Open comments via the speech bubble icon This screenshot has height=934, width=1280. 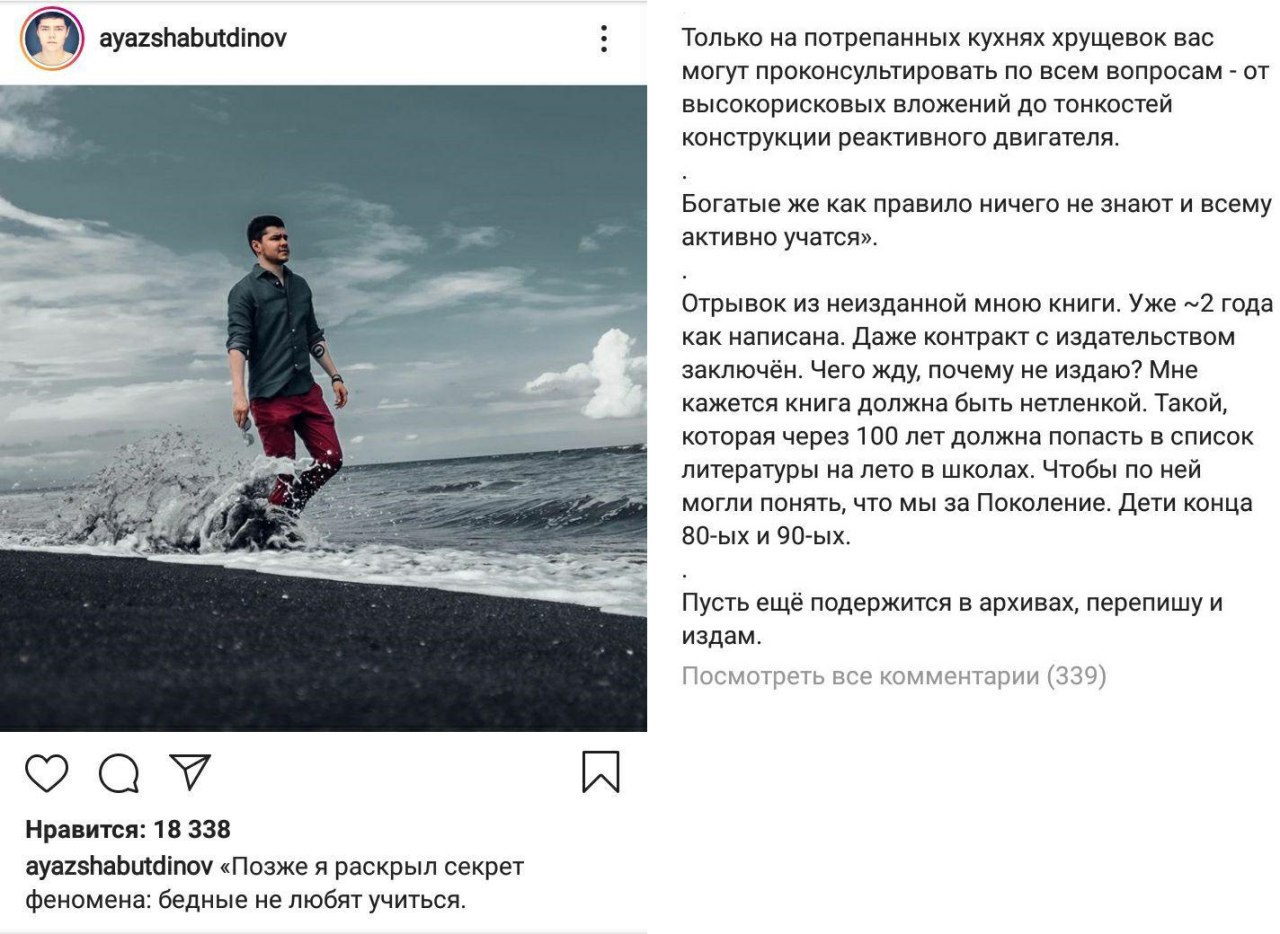(119, 773)
